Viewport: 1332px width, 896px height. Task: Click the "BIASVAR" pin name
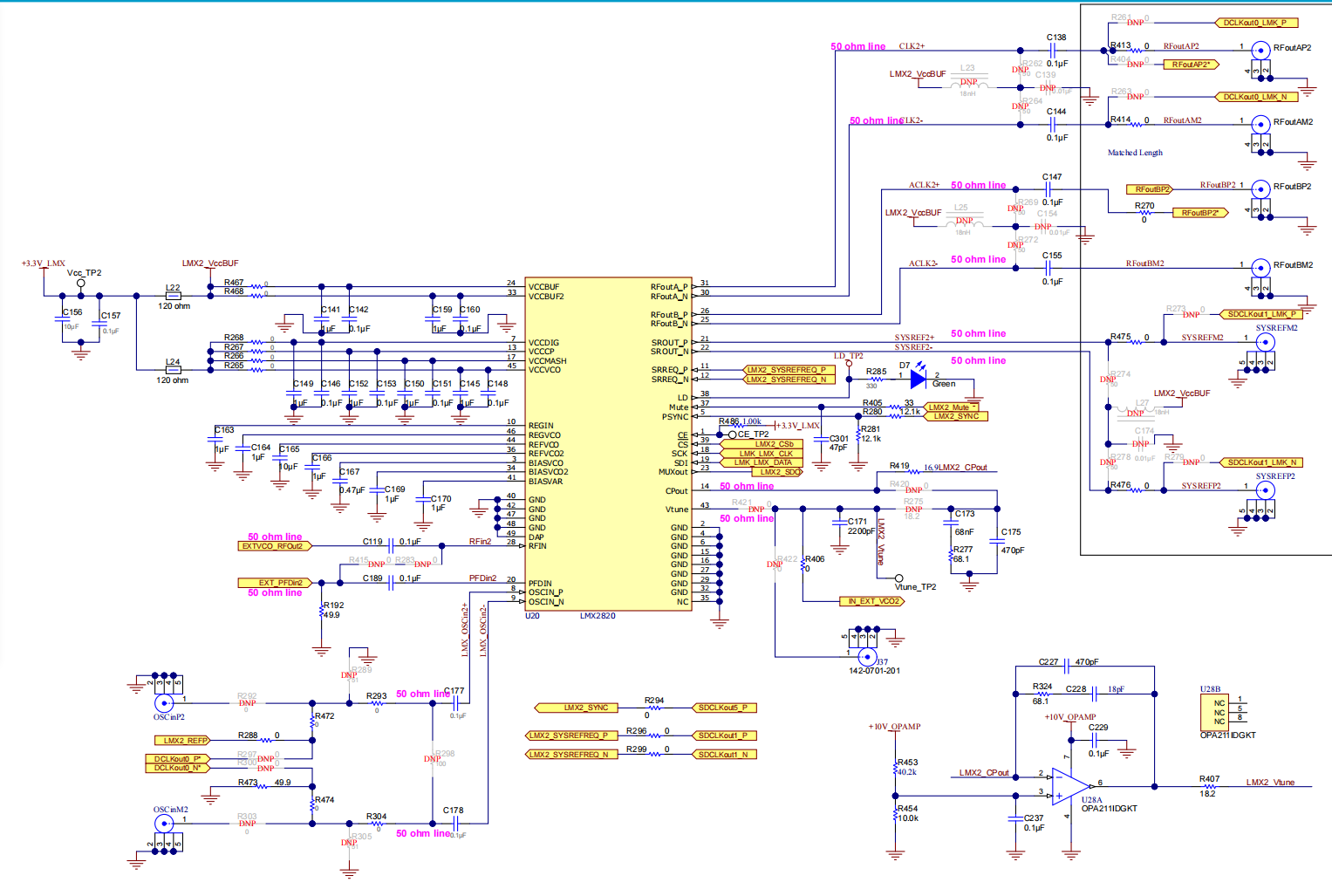click(x=545, y=482)
